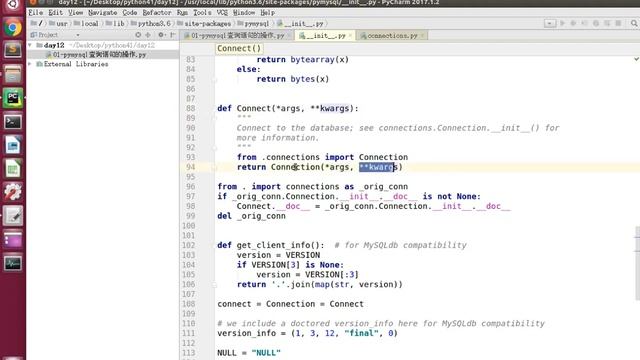Viewport: 640px width, 360px height.
Task: Open the Window menu
Action: point(244,13)
